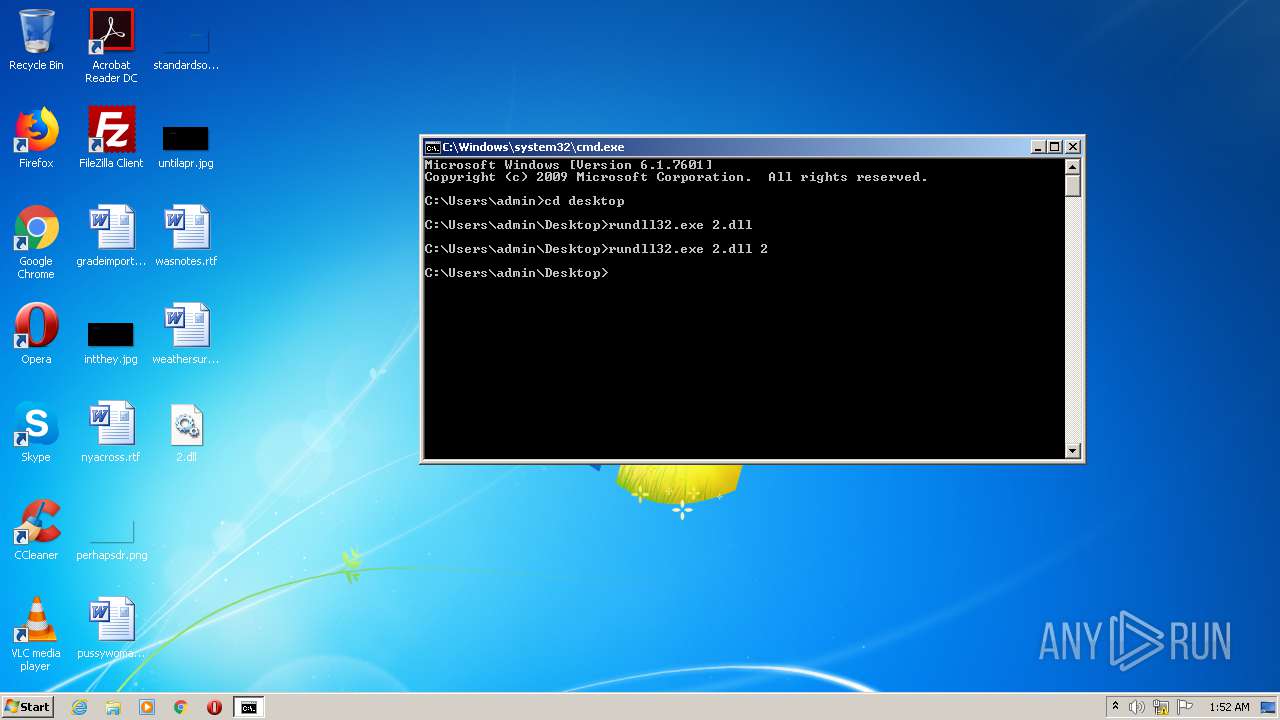Select the 2.dll file on desktop
The image size is (1280, 720).
[x=186, y=432]
